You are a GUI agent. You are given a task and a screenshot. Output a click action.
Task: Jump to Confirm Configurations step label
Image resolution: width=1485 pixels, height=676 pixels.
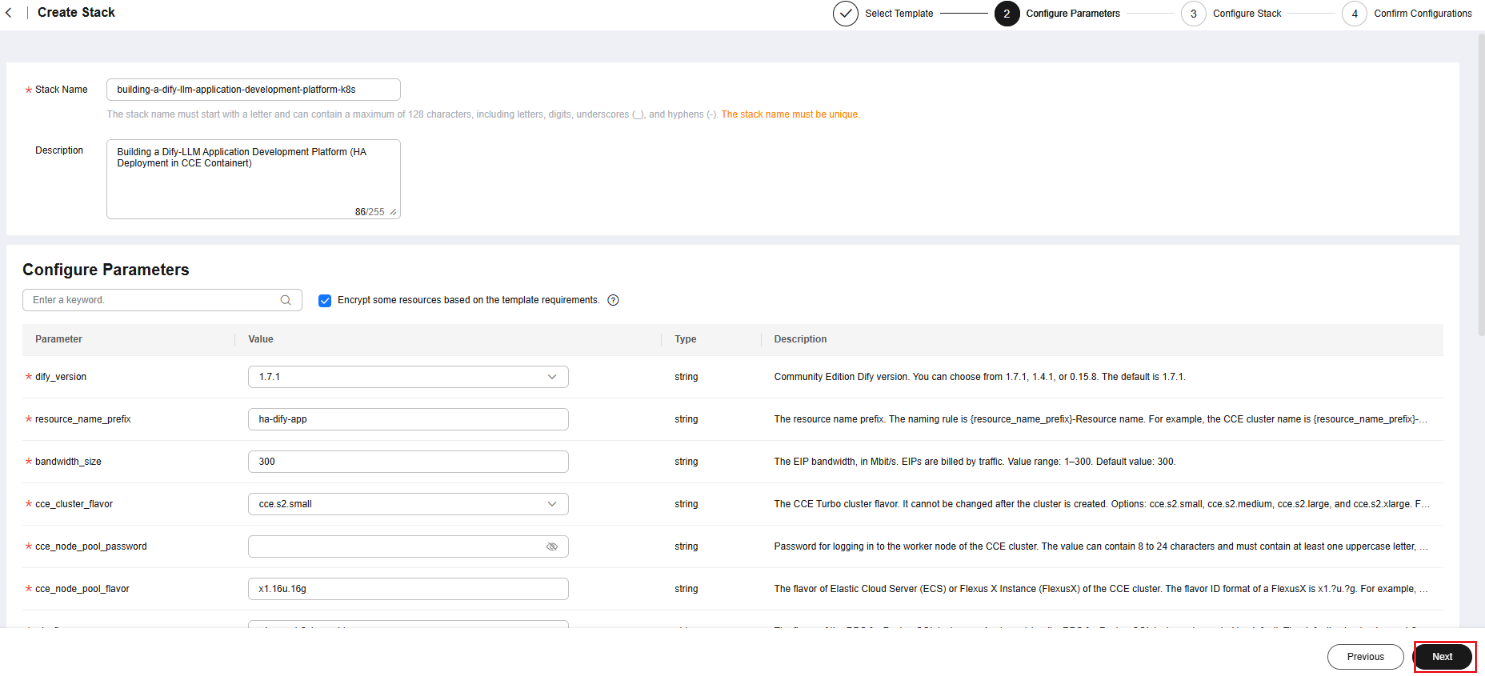[1423, 14]
